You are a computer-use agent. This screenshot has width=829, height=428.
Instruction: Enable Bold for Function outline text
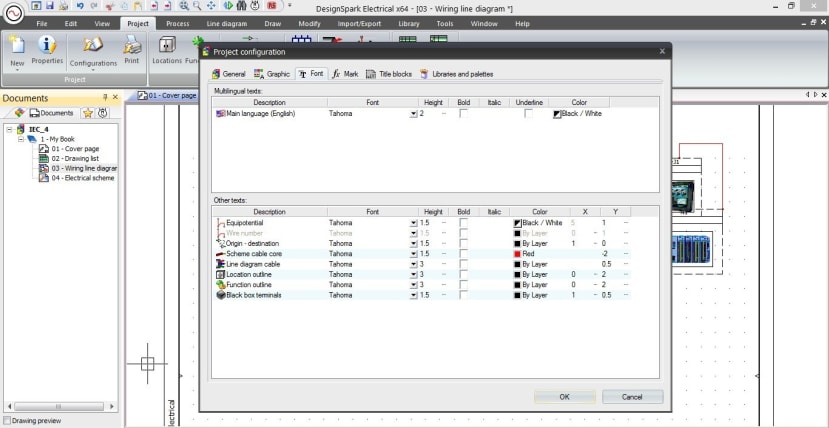click(464, 285)
